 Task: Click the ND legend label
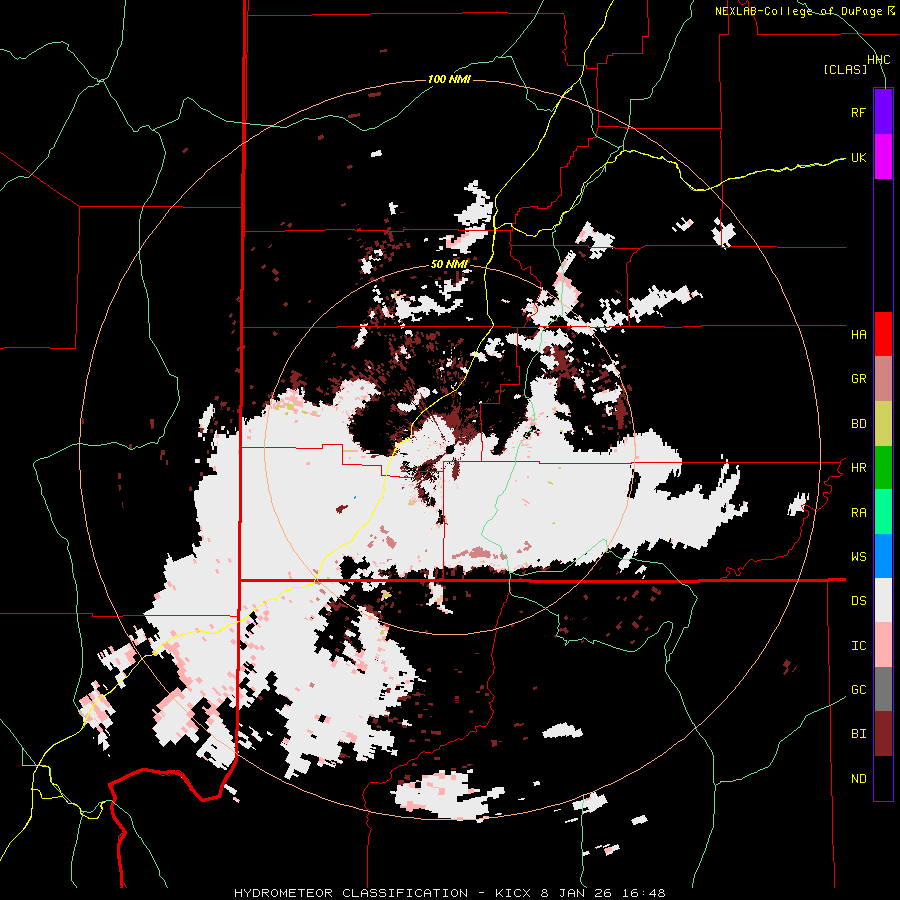(x=858, y=778)
